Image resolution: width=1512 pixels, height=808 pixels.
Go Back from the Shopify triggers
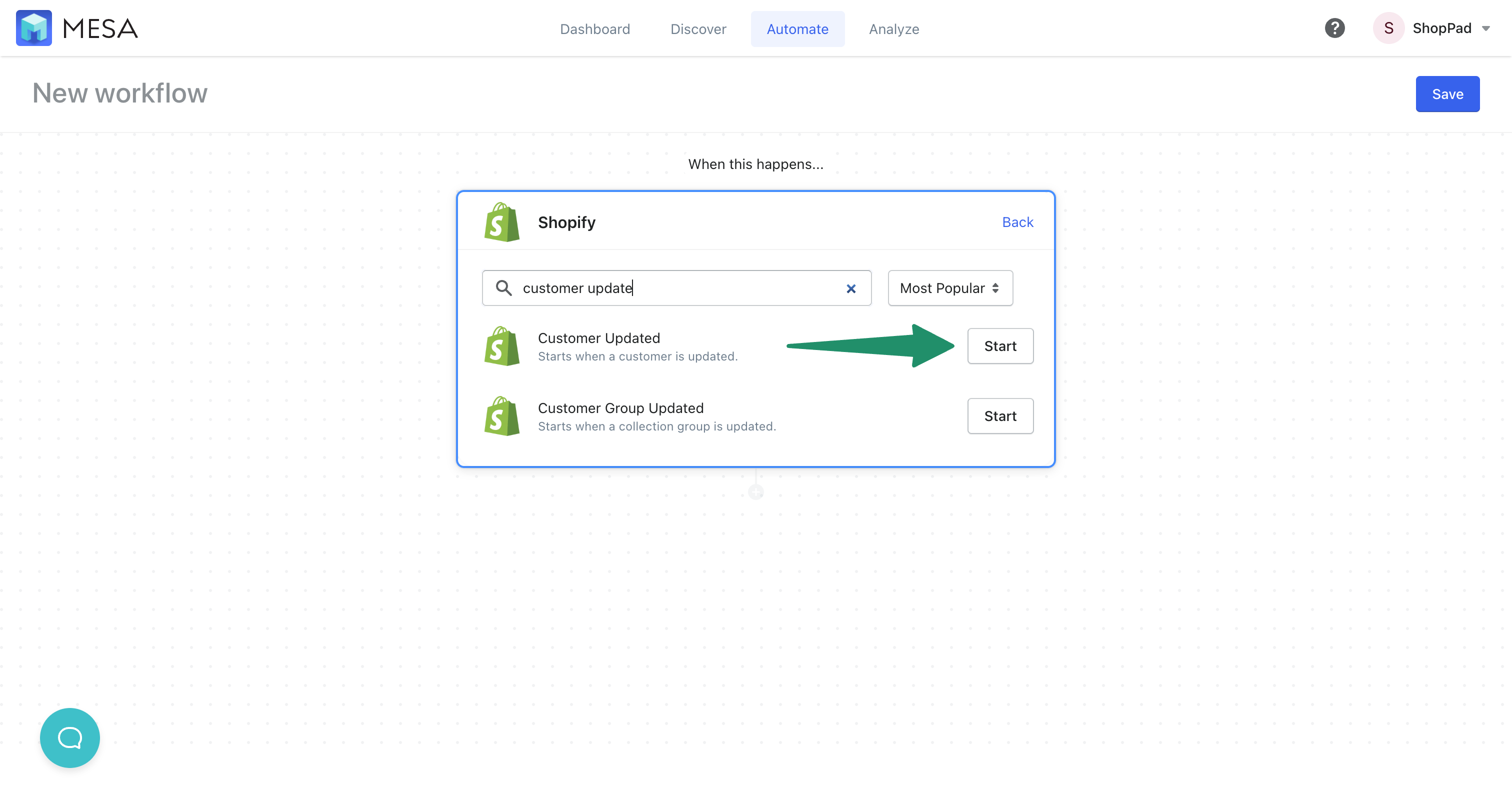(x=1017, y=222)
